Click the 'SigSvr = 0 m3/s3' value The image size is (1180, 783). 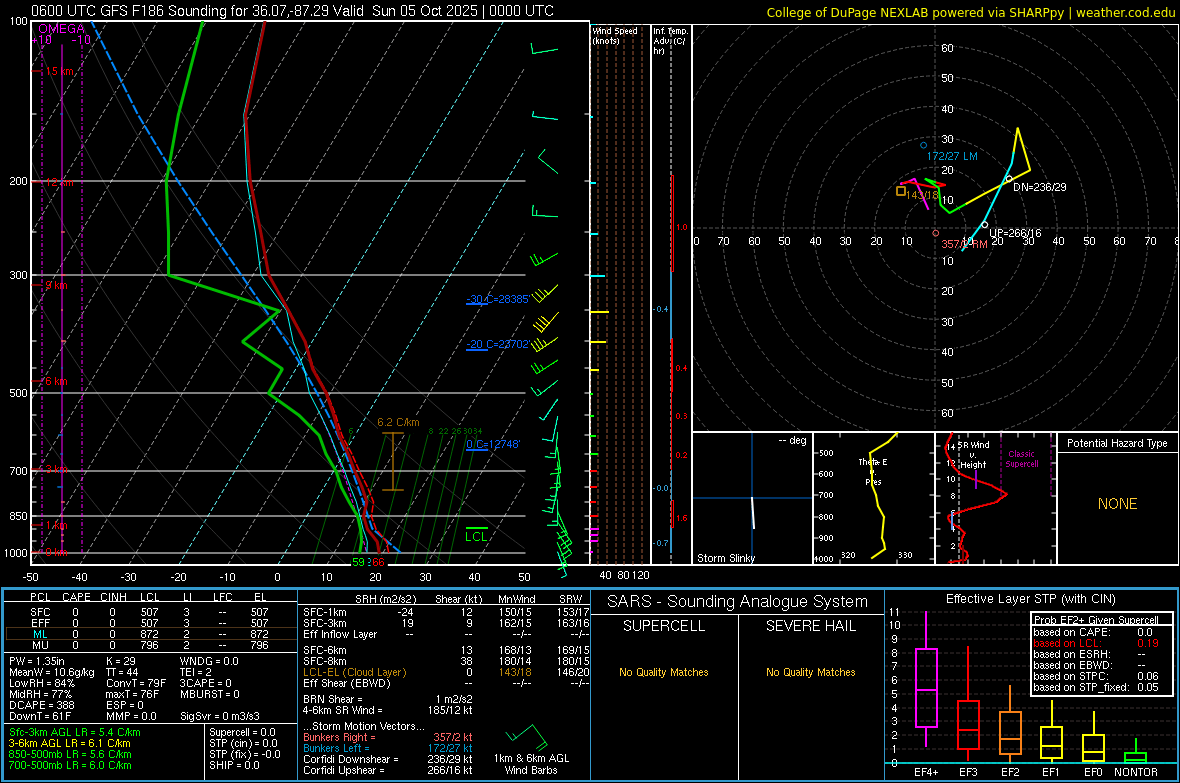(220, 716)
